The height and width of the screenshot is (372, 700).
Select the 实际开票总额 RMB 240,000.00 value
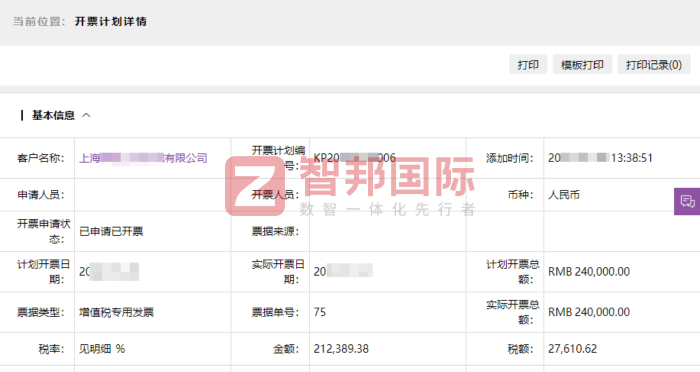pos(589,312)
